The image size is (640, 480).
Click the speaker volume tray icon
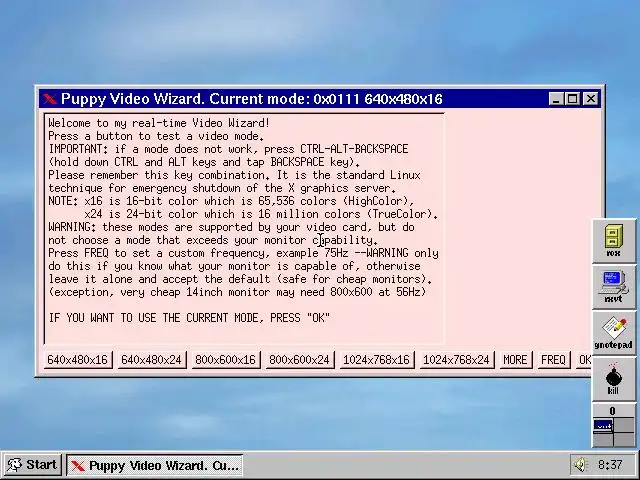coord(580,464)
